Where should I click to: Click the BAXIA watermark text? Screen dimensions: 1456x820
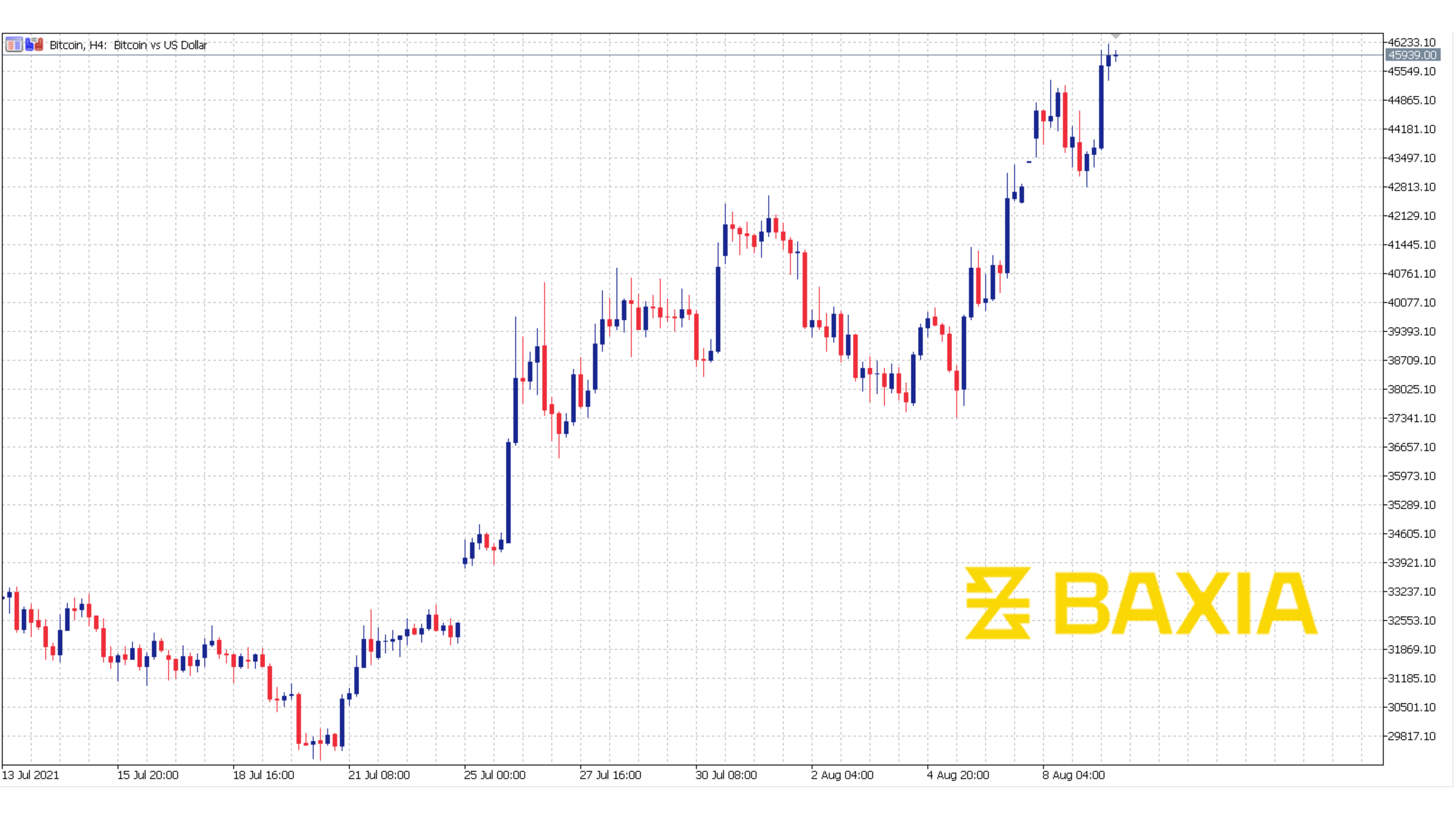pos(1186,602)
